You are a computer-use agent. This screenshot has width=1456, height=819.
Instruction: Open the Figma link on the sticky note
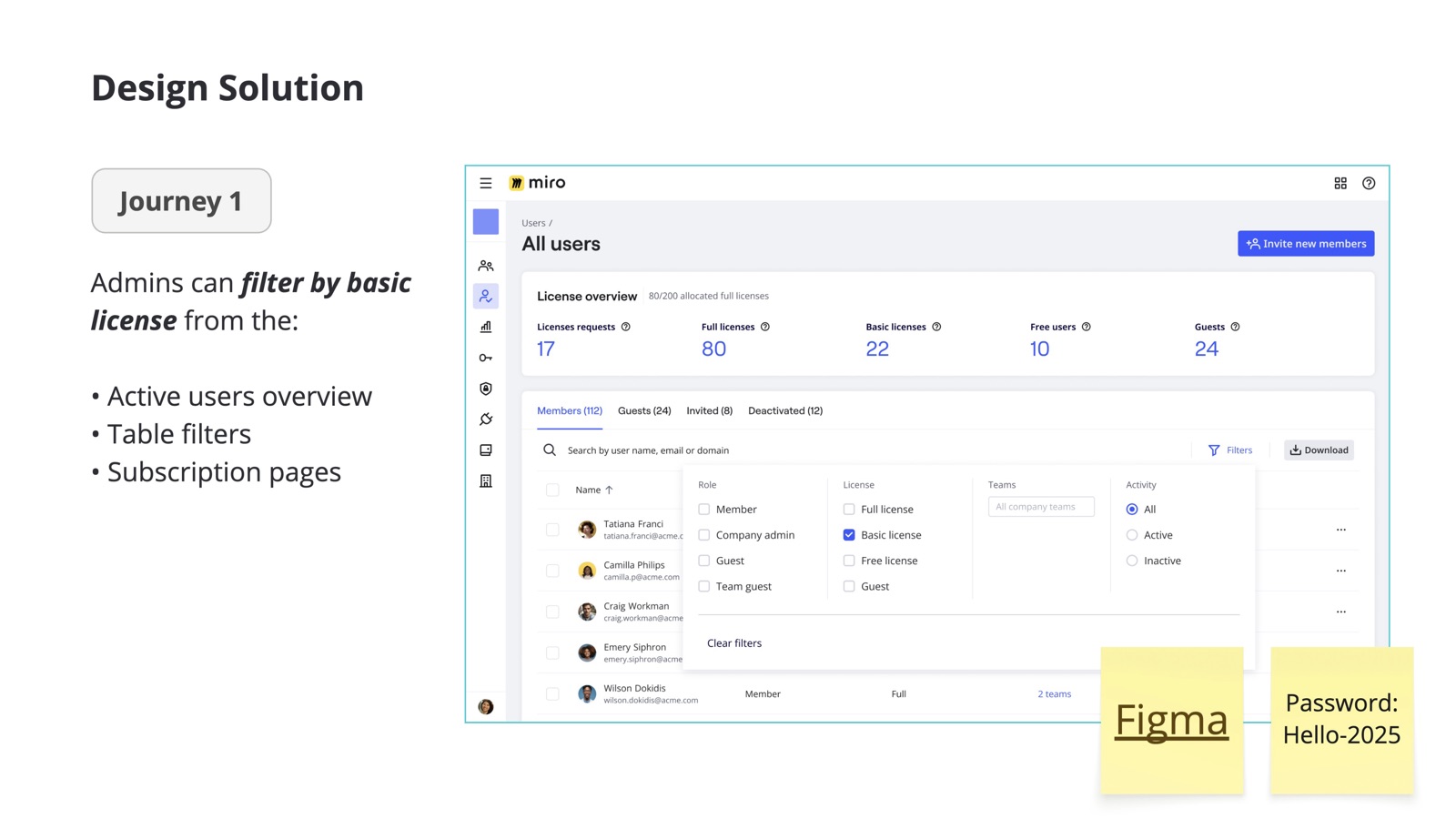(1172, 720)
